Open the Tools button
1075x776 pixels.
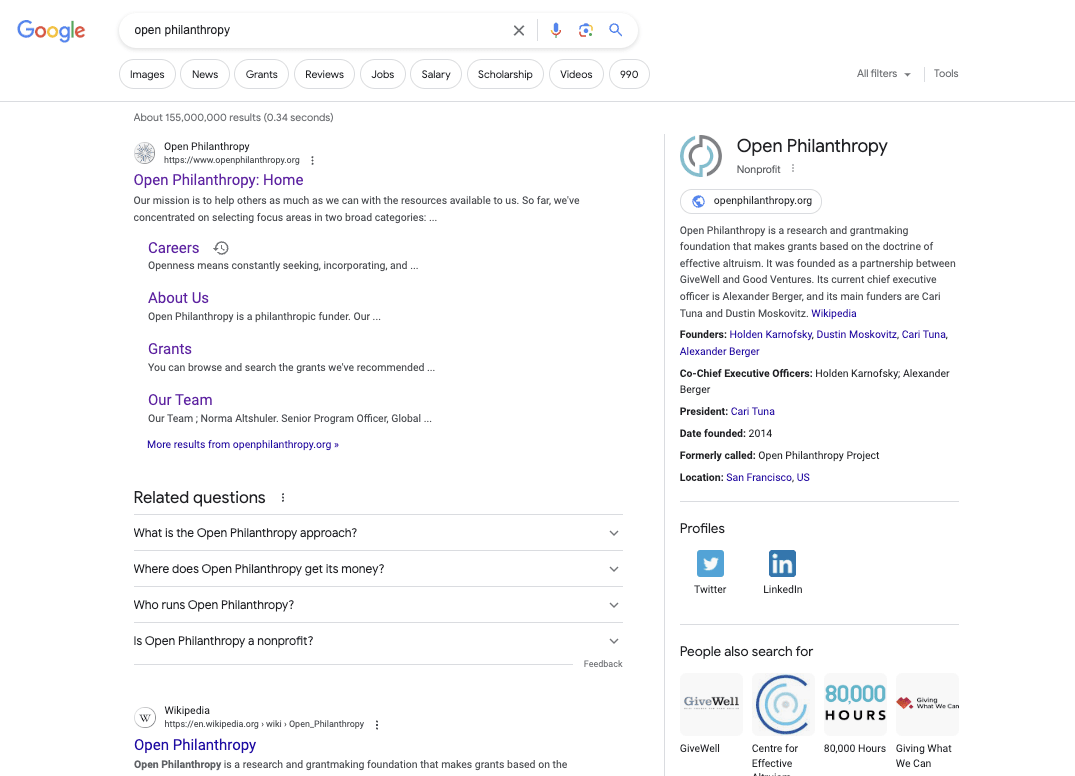(945, 73)
